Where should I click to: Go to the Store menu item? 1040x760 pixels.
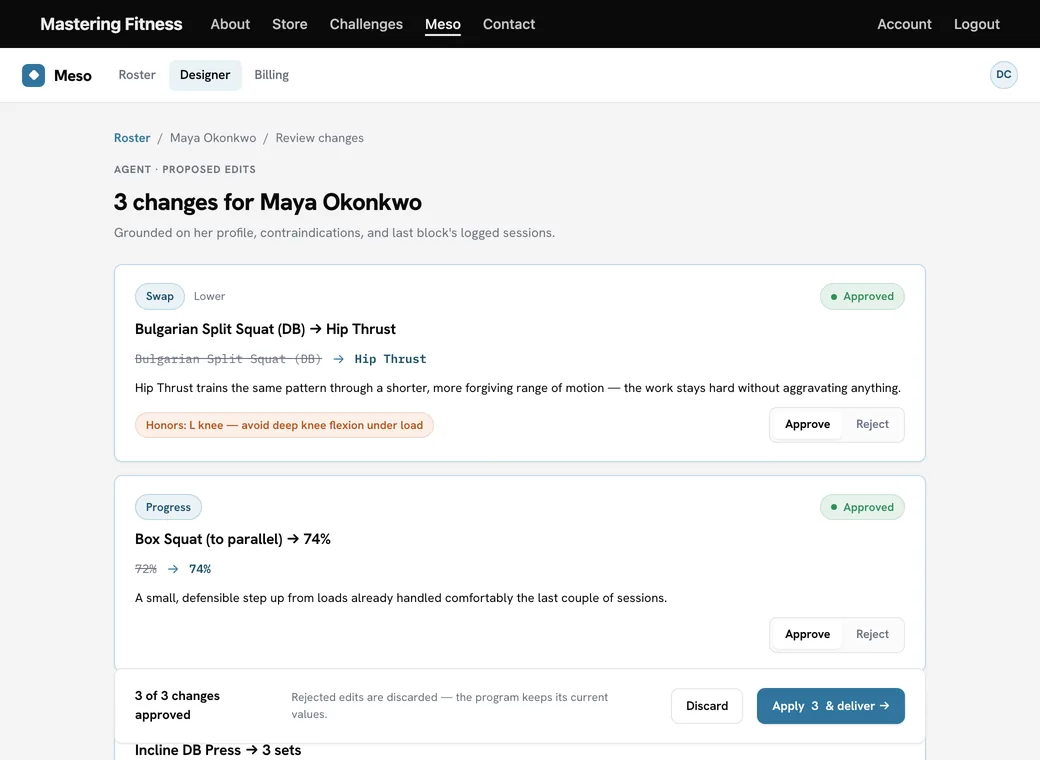click(290, 24)
